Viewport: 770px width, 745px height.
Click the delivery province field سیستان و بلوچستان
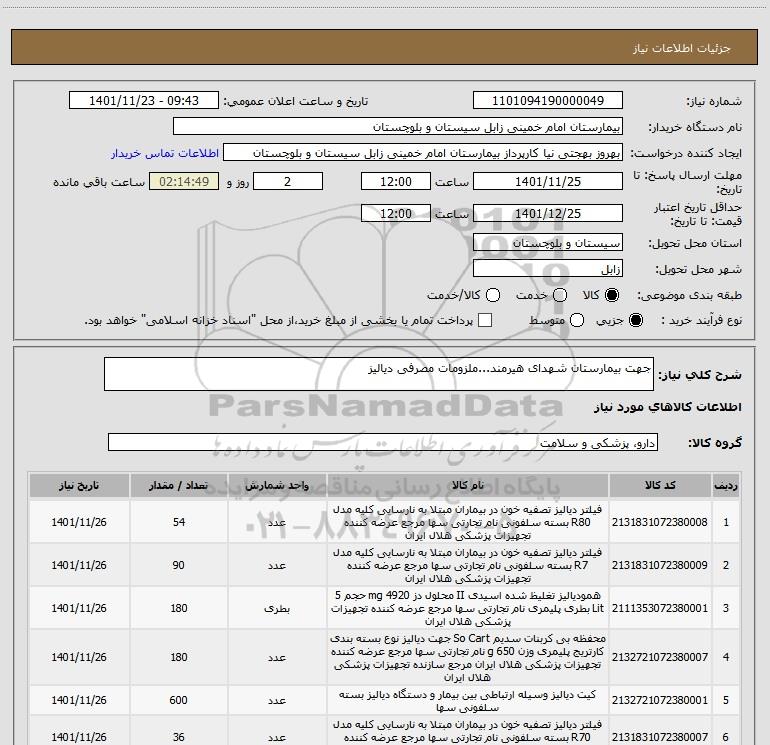[548, 243]
